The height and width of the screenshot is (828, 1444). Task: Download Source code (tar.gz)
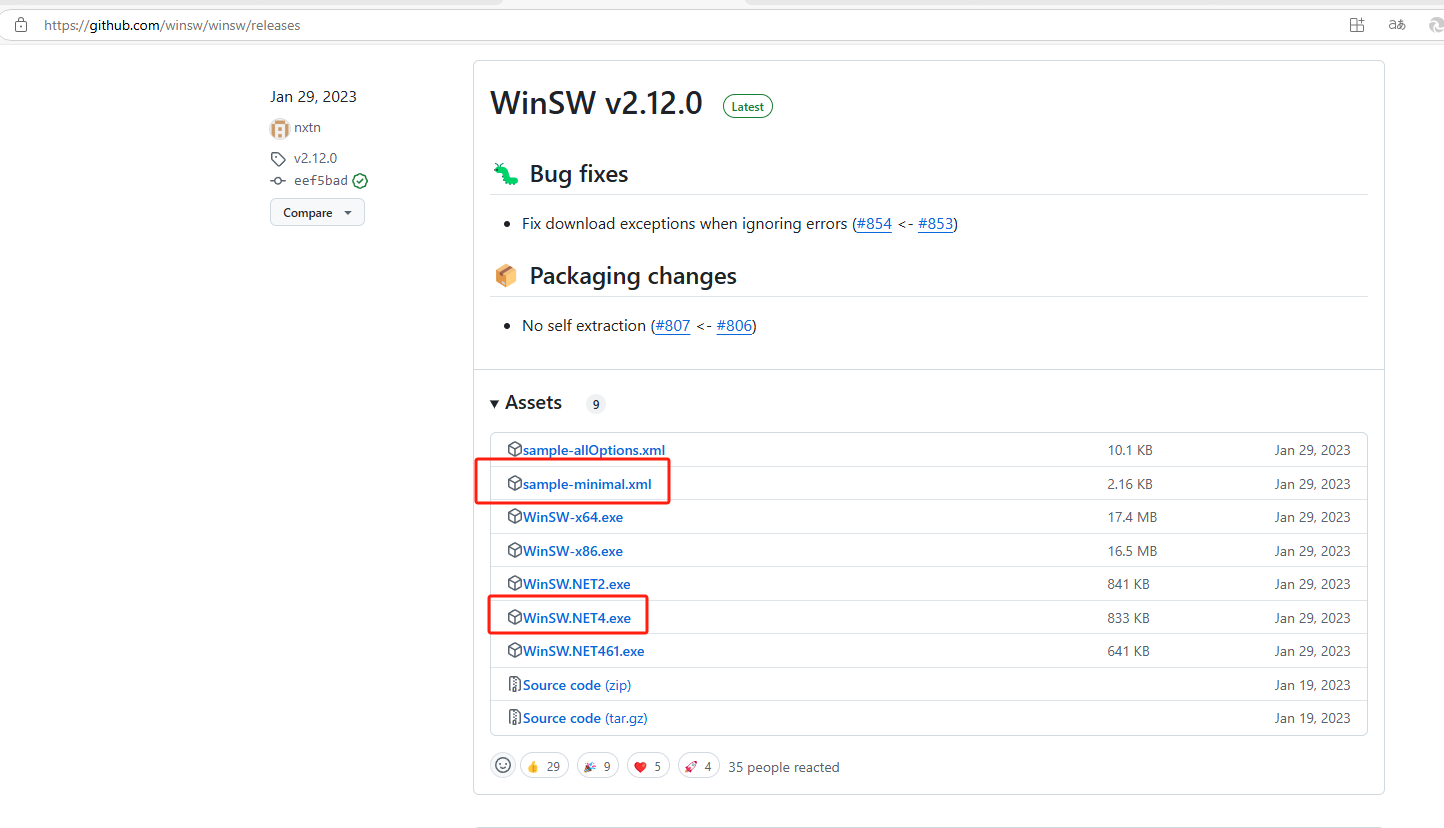(585, 718)
